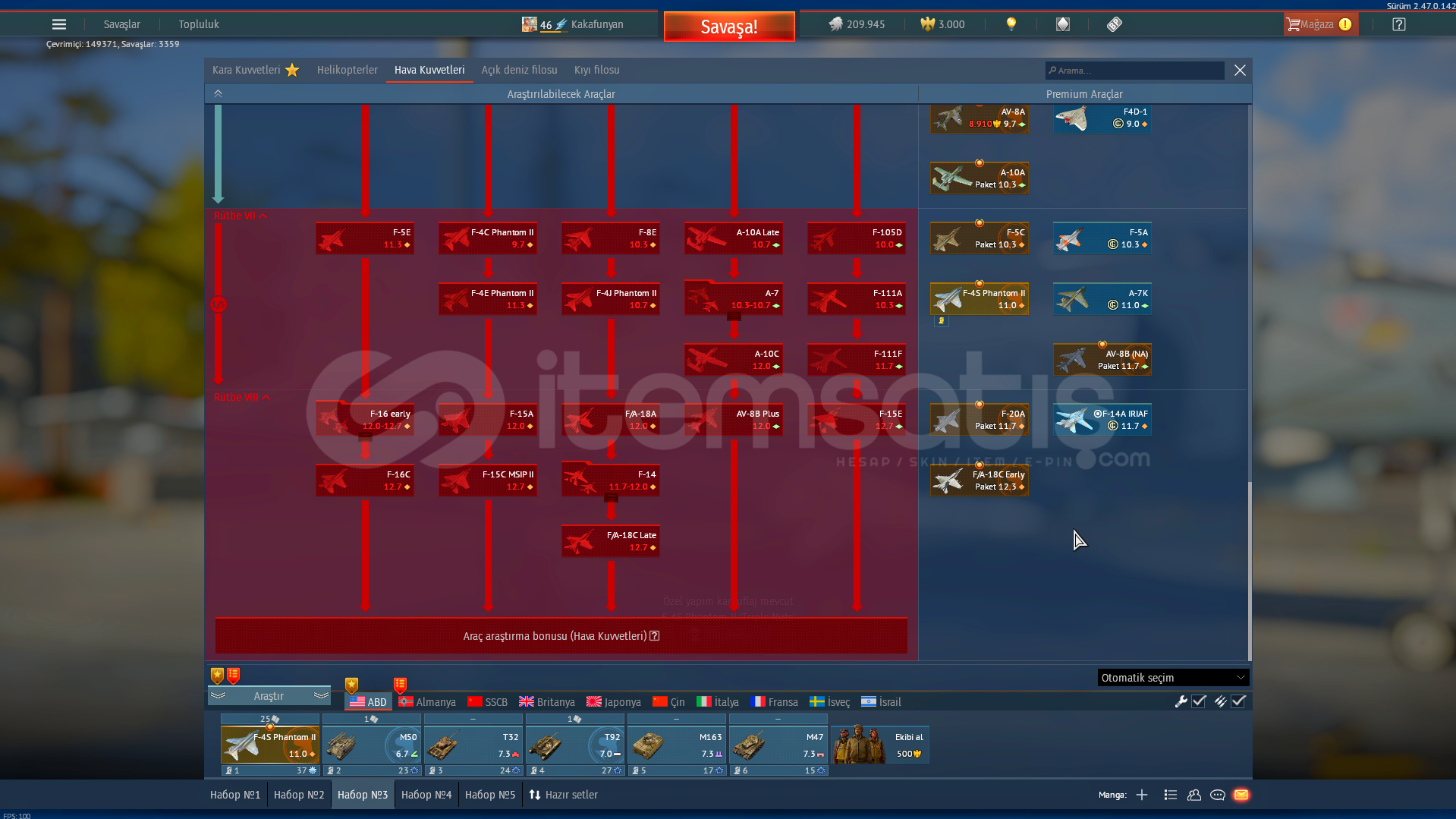Select the F-111A aircraft
Screen dimensions: 1456x819
click(857, 299)
